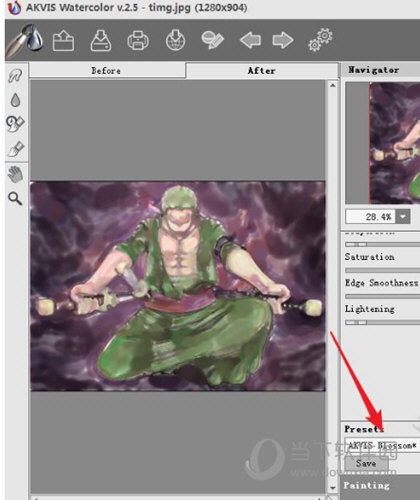Viewport: 420px width, 500px height.
Task: Click the Saturation label
Action: pyautogui.click(x=370, y=257)
